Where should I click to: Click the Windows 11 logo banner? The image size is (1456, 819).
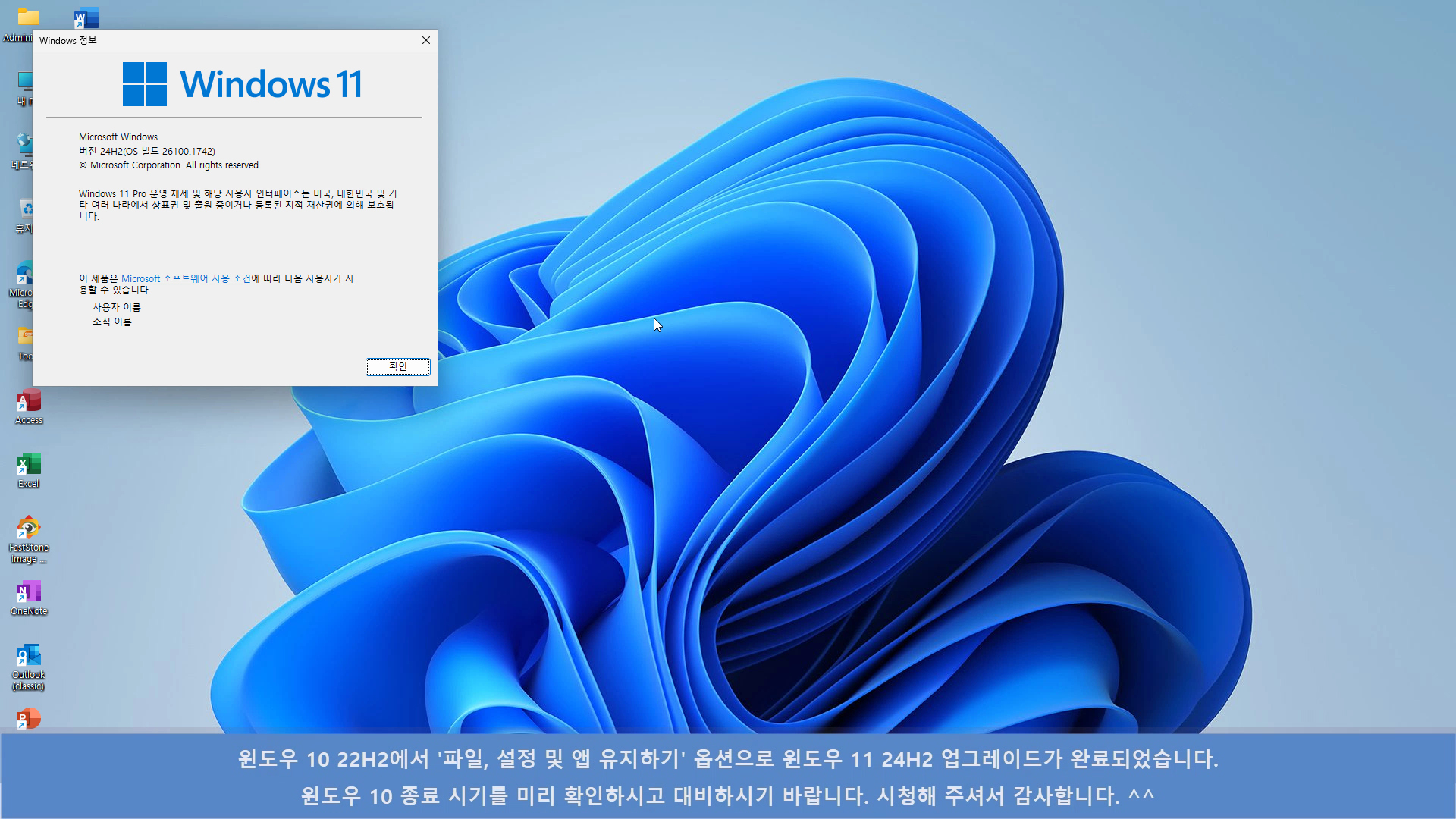(x=243, y=84)
